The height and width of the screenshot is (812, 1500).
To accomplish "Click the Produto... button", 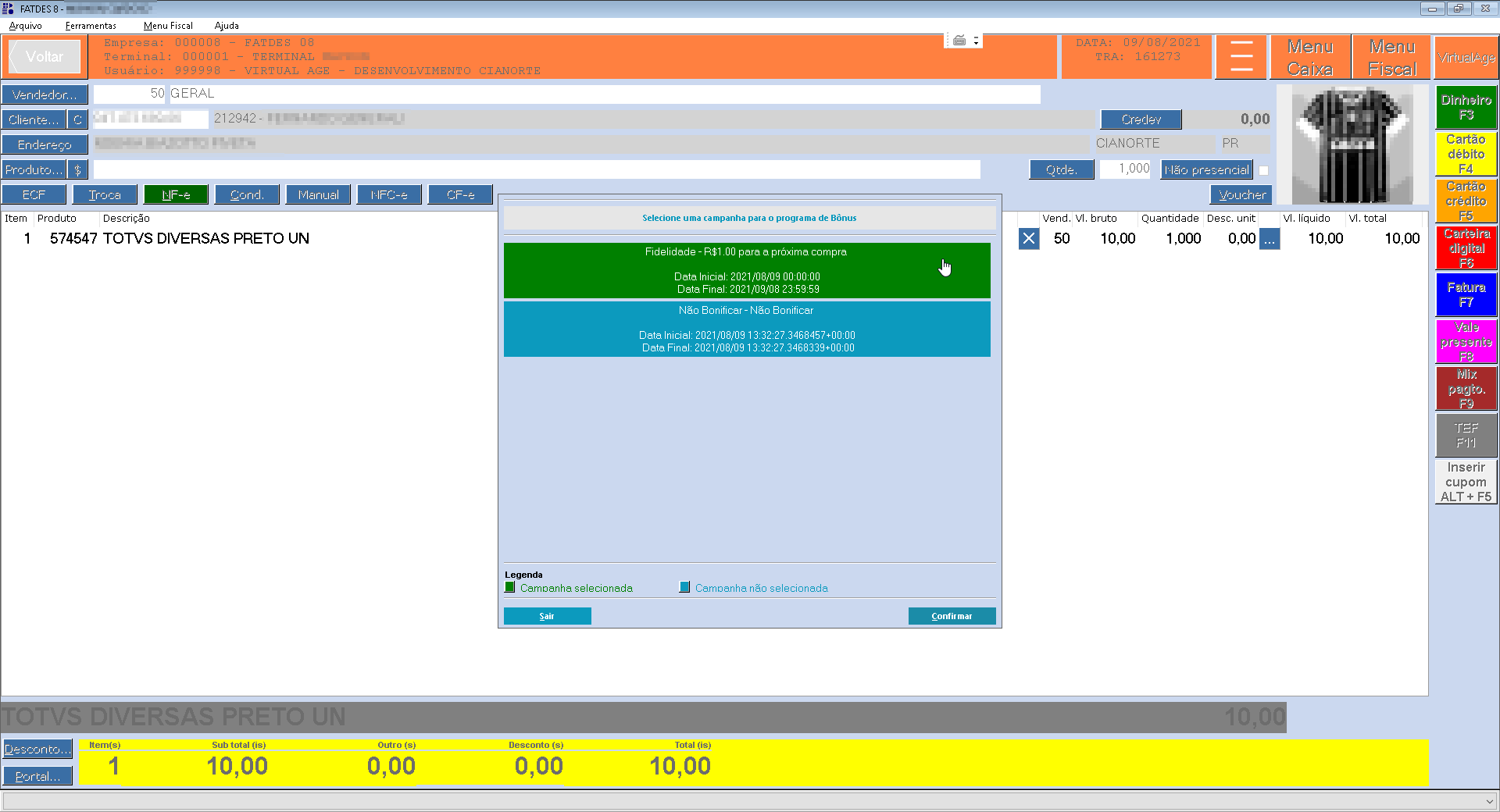I will click(x=34, y=169).
